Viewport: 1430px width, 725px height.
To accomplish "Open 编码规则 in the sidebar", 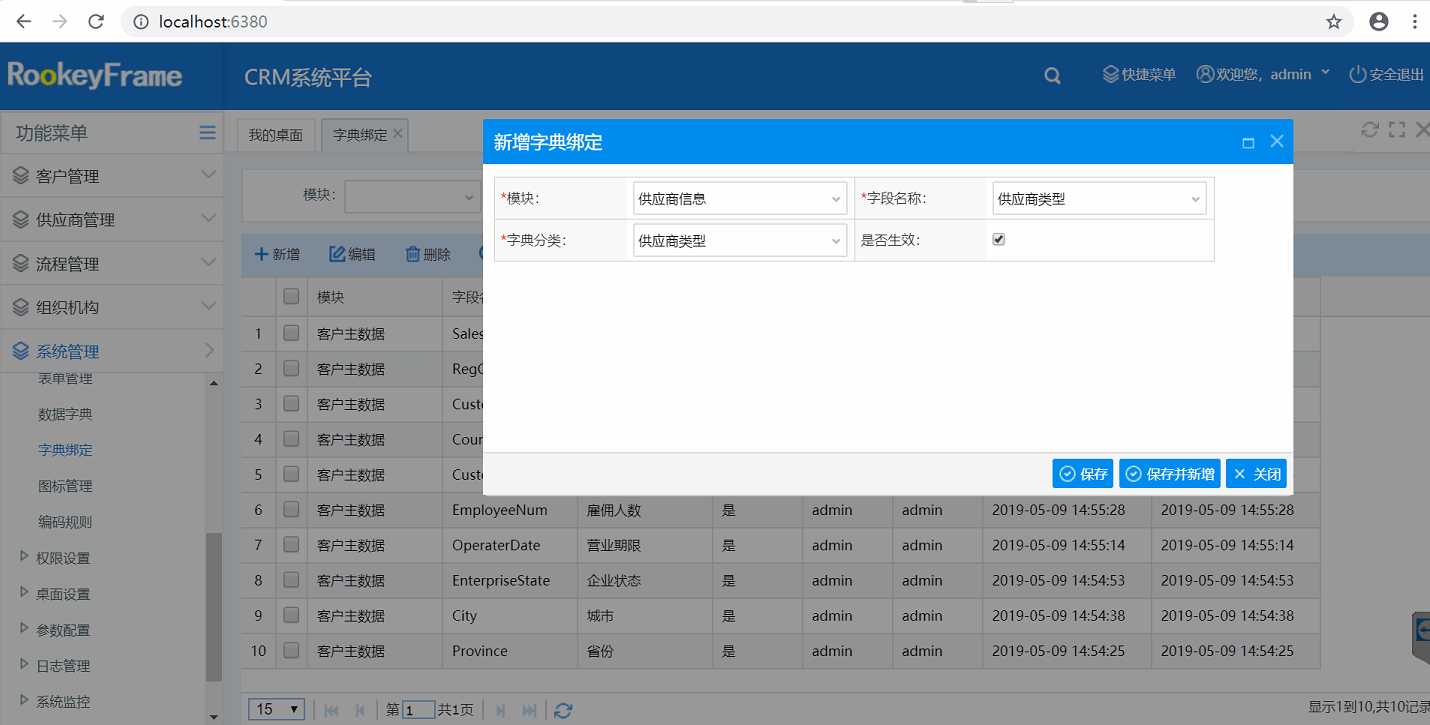I will tap(65, 522).
